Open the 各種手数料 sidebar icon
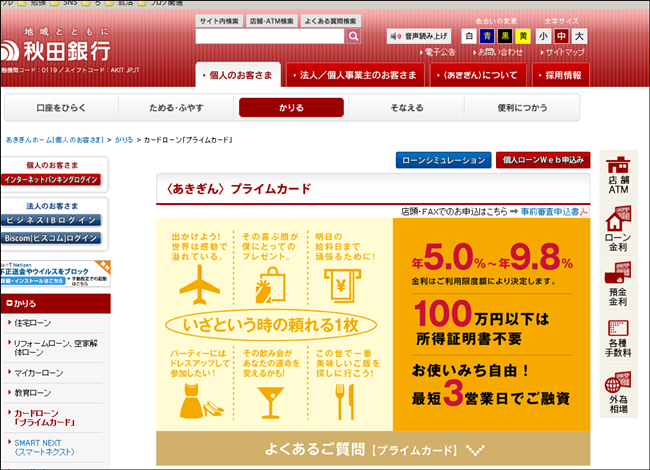Image resolution: width=650 pixels, height=470 pixels. pos(618,339)
